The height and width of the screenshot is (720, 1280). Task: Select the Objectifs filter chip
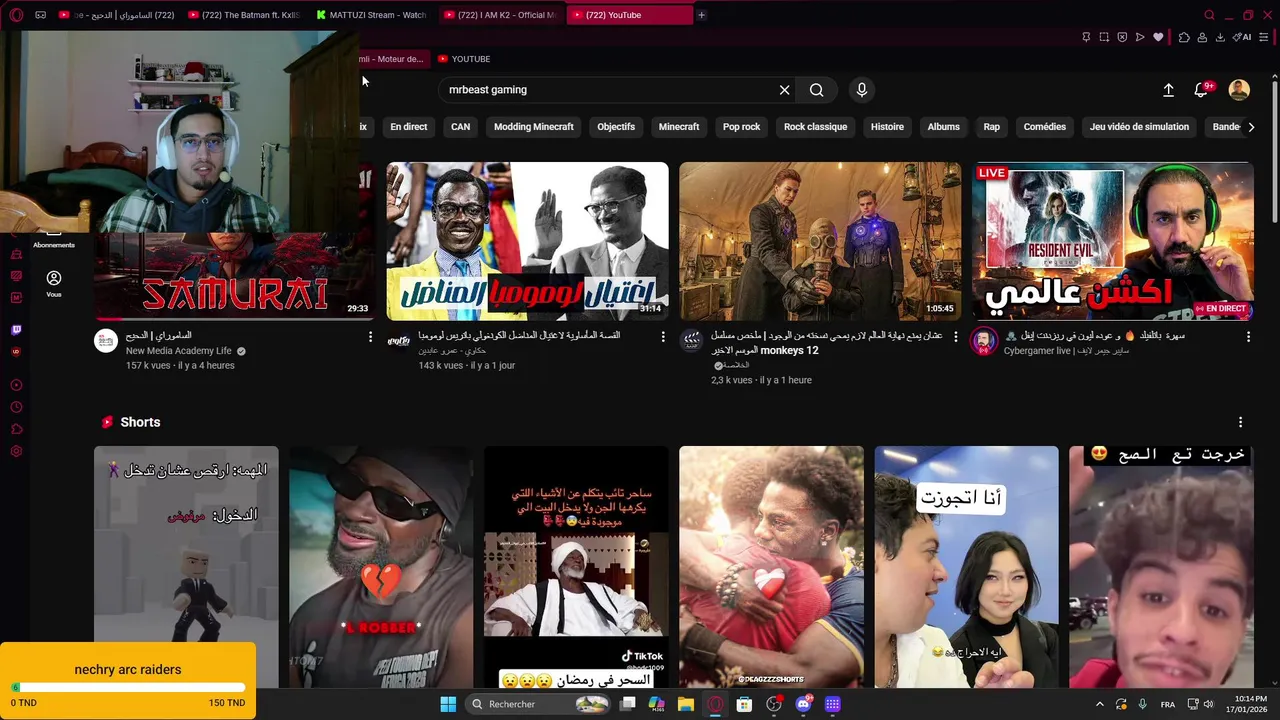coord(616,127)
